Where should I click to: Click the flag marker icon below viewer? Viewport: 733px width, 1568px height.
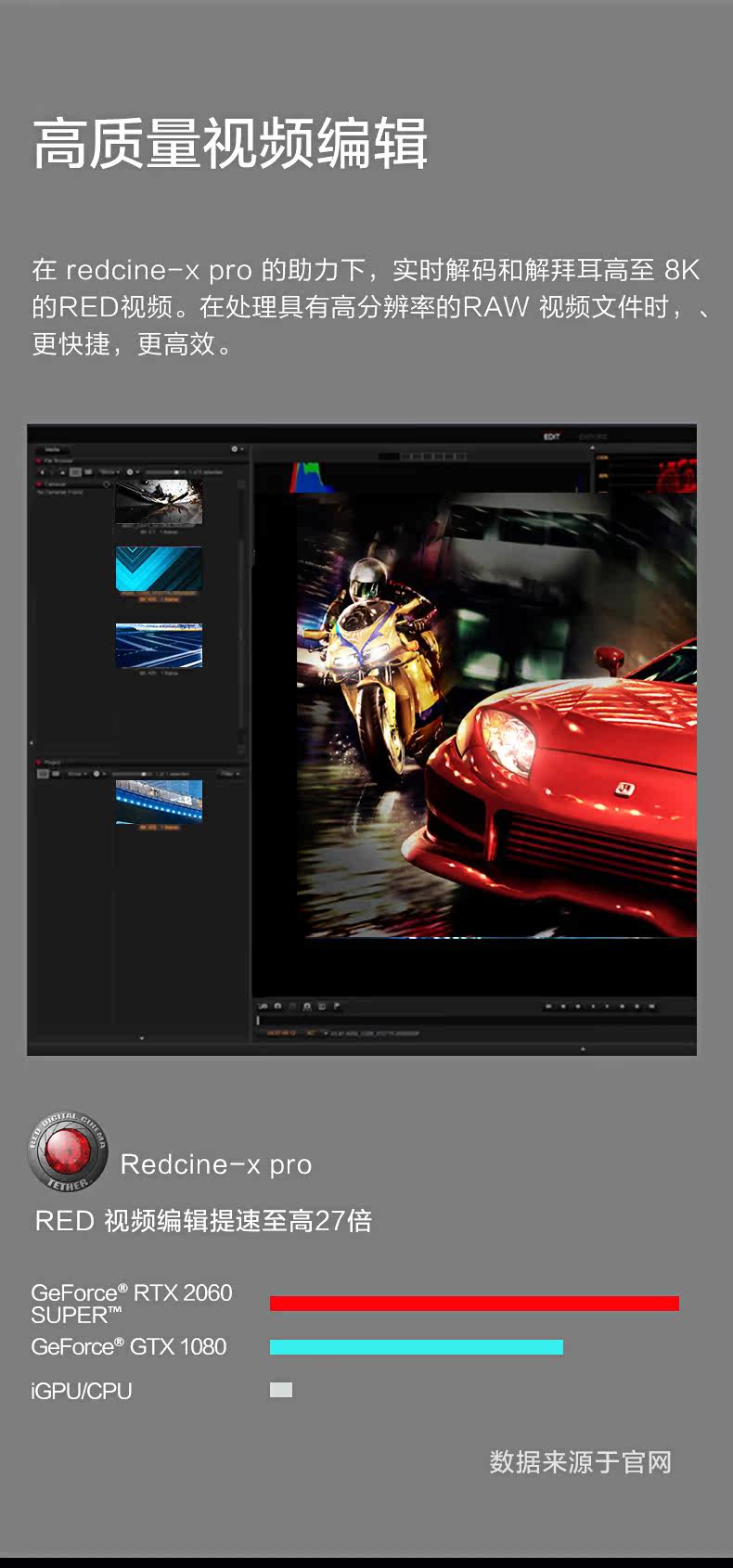(x=337, y=1006)
